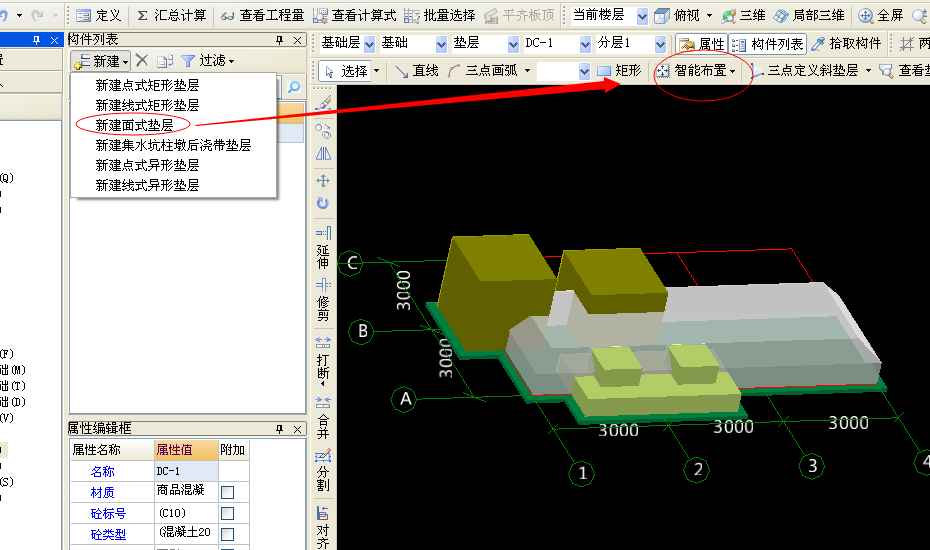This screenshot has width=930, height=550.
Task: Go 全屏 full screen
Action: pos(881,15)
